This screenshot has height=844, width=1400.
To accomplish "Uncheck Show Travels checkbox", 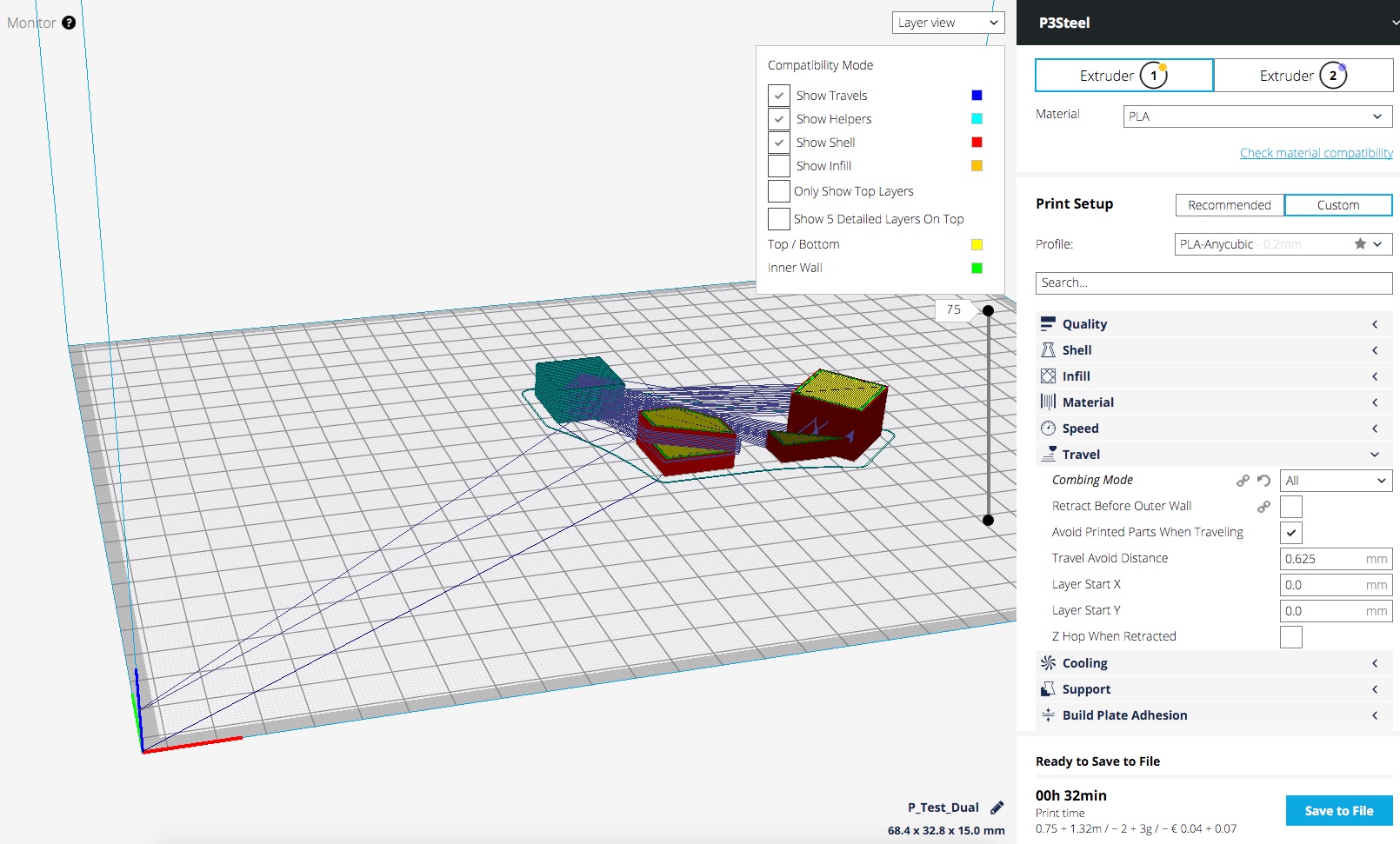I will point(779,96).
